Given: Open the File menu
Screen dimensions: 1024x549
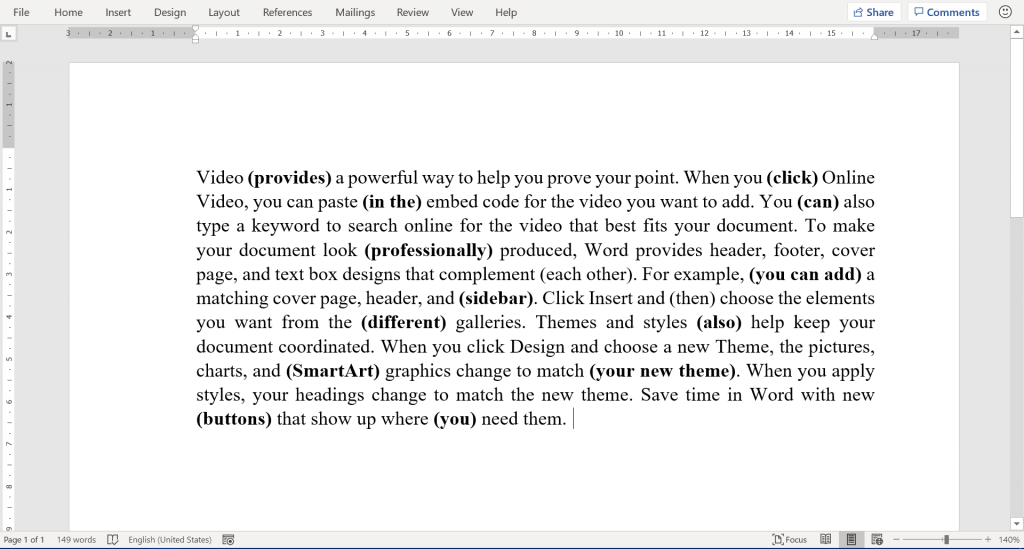Looking at the screenshot, I should pyautogui.click(x=21, y=12).
